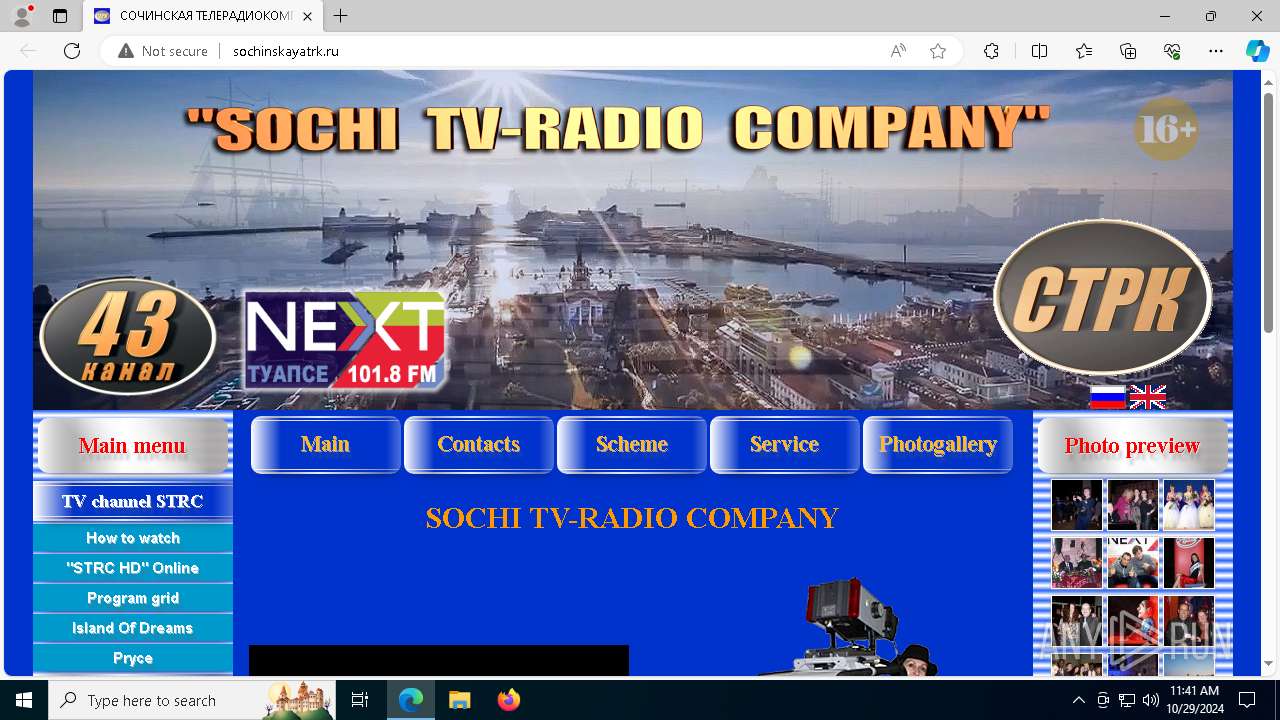This screenshot has height=720, width=1280.
Task: Toggle Split screen view
Action: click(1039, 51)
